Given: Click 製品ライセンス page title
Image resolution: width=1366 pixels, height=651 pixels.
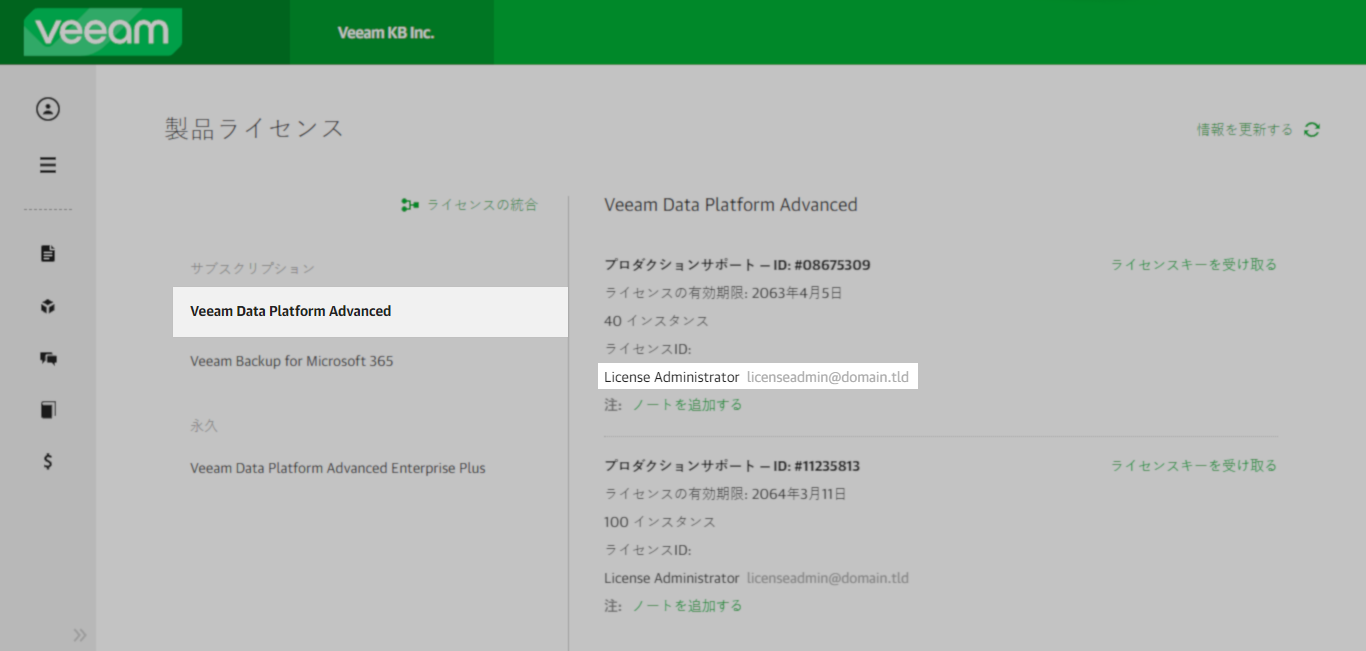Looking at the screenshot, I should 254,128.
